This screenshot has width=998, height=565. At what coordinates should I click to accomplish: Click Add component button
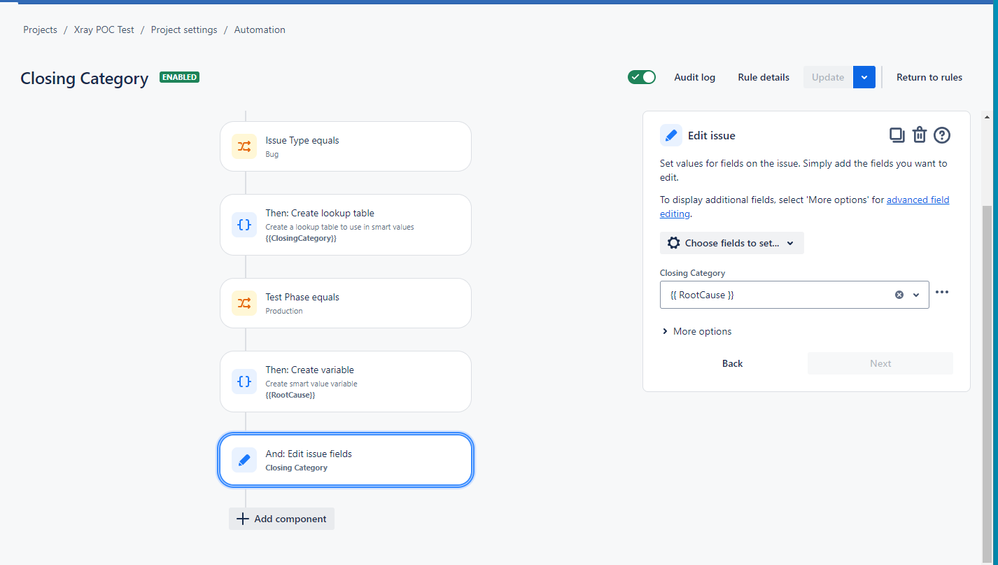coord(281,519)
